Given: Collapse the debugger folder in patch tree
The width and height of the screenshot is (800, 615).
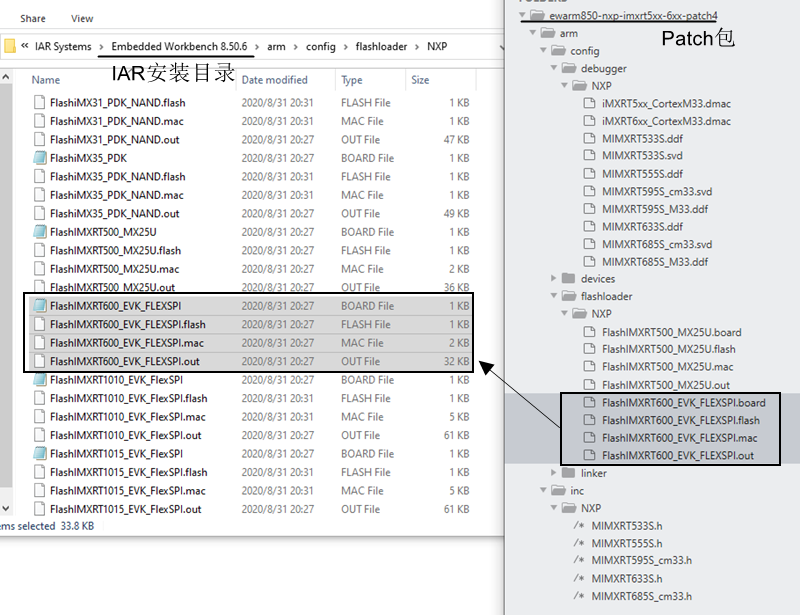Looking at the screenshot, I should click(x=554, y=68).
